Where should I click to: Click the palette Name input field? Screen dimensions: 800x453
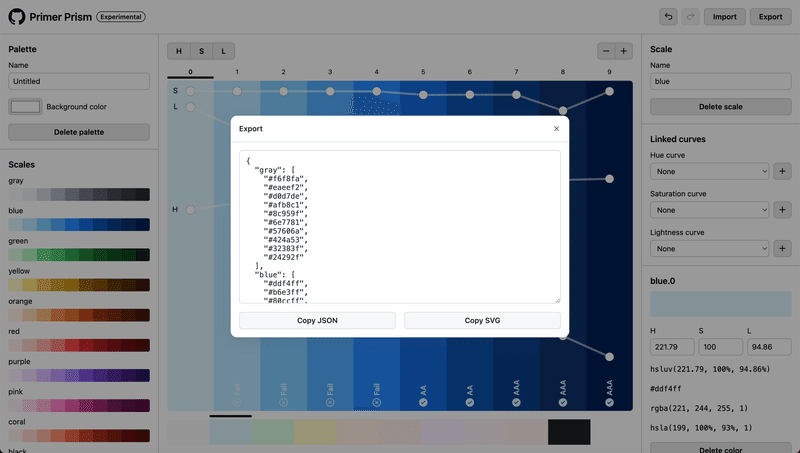79,81
